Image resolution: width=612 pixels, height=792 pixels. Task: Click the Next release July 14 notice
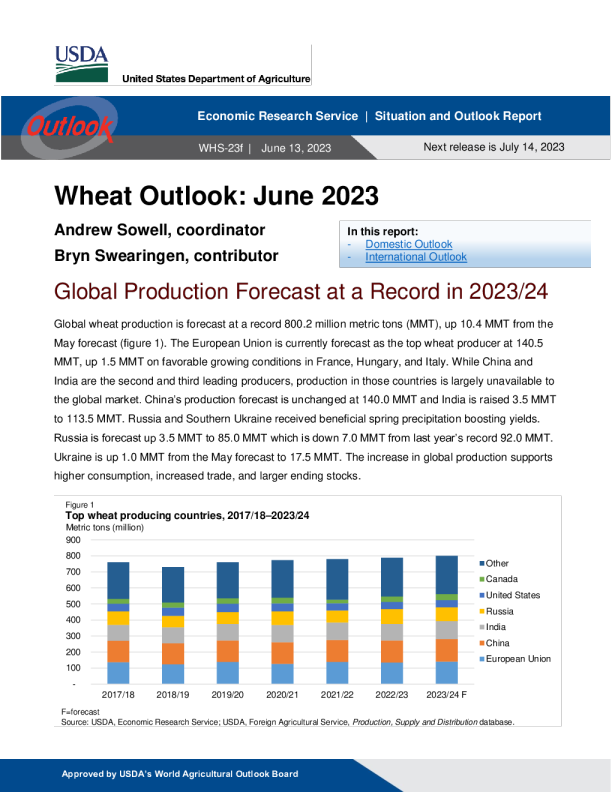[494, 147]
